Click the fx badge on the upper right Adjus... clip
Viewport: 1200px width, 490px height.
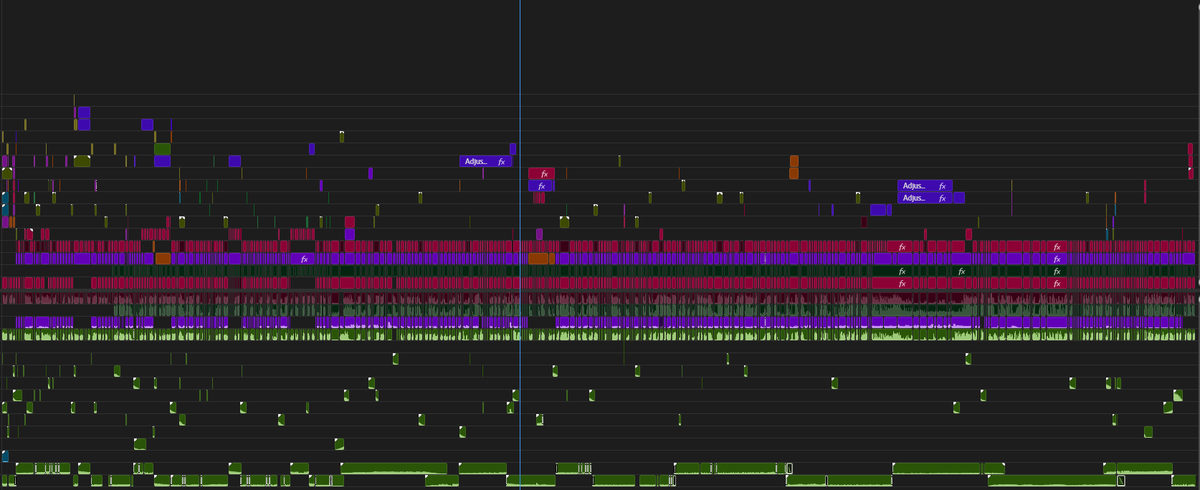click(x=942, y=186)
